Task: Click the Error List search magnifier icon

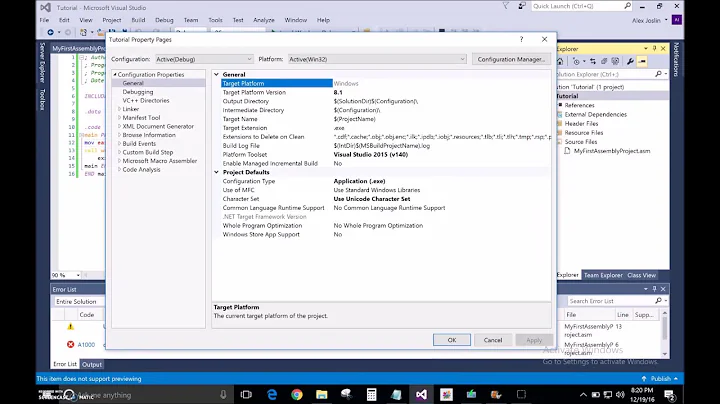Action: click(x=658, y=301)
